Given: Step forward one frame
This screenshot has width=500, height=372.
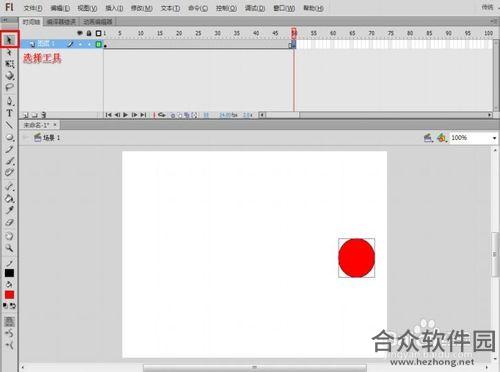Looking at the screenshot, I should (x=134, y=115).
